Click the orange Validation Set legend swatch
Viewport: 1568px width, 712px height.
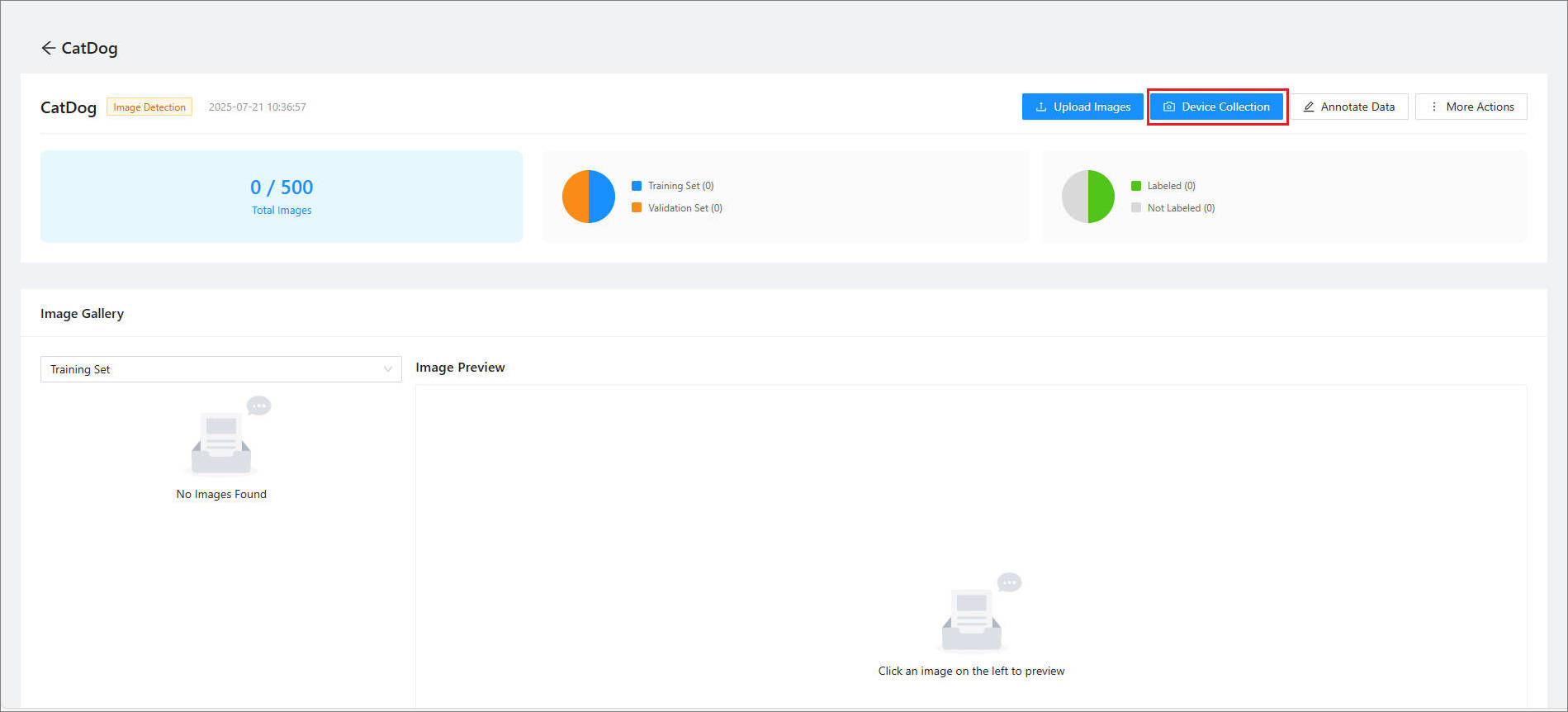pos(637,207)
